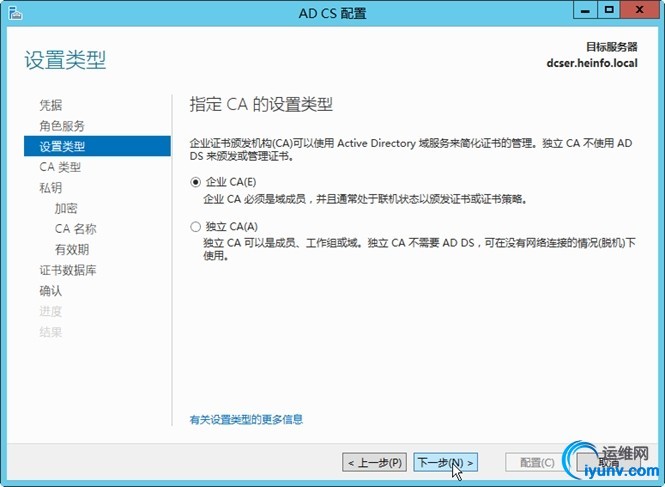665x487 pixels.
Task: Click the 指定 CA 的设置类型 heading
Action: [x=261, y=104]
